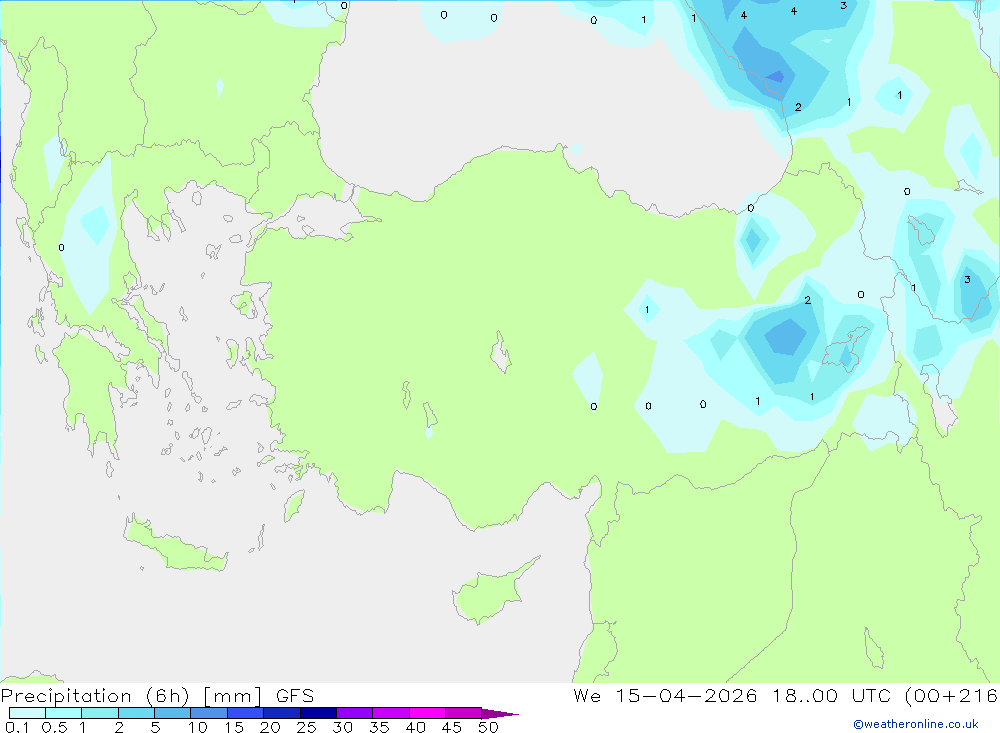Click the weatheronline.co.uk copyright link
1000x733 pixels.
[x=916, y=724]
